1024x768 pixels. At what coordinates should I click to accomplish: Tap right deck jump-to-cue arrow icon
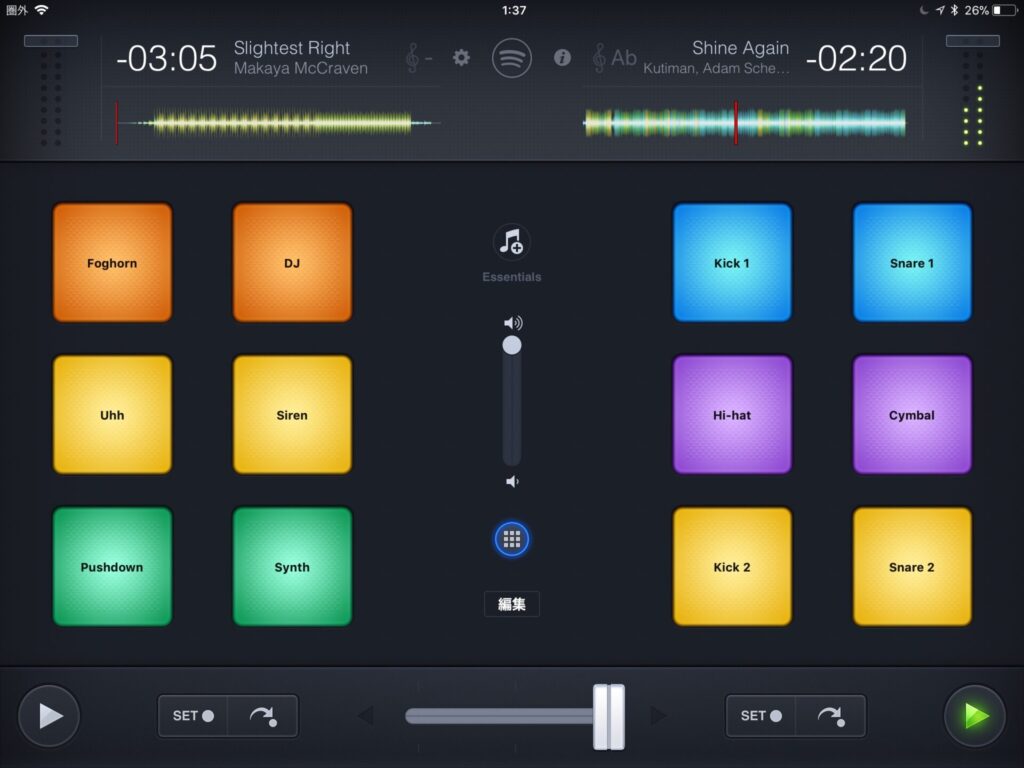click(830, 716)
